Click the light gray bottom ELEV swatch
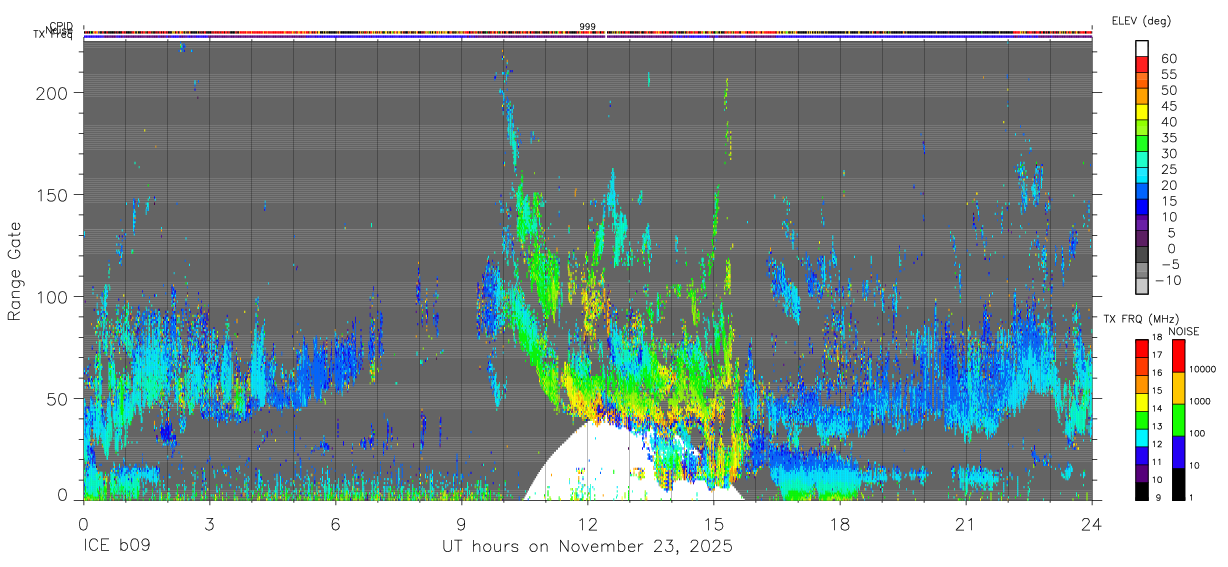The width and height of the screenshot is (1228, 567). (1141, 285)
